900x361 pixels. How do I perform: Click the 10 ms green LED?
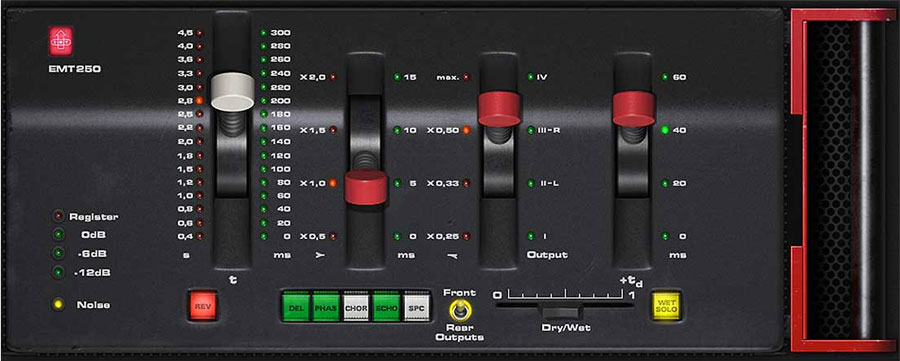tap(397, 130)
